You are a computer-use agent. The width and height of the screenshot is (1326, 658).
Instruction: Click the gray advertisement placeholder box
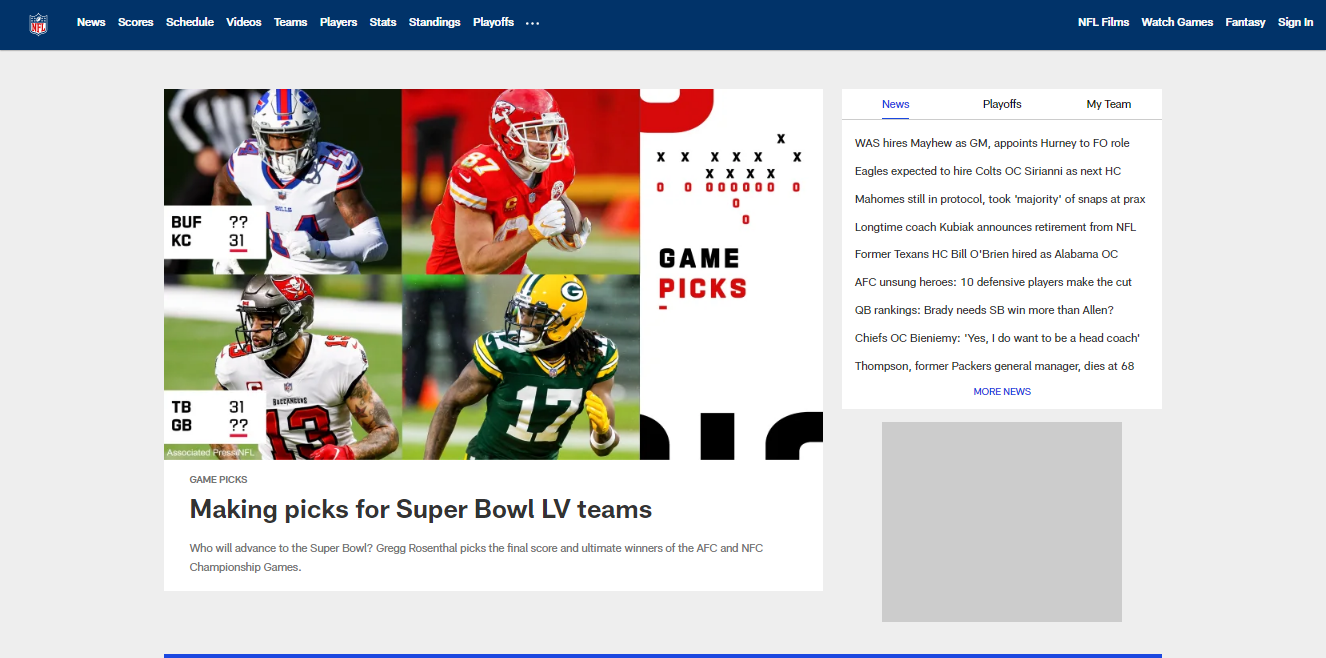(x=1002, y=522)
